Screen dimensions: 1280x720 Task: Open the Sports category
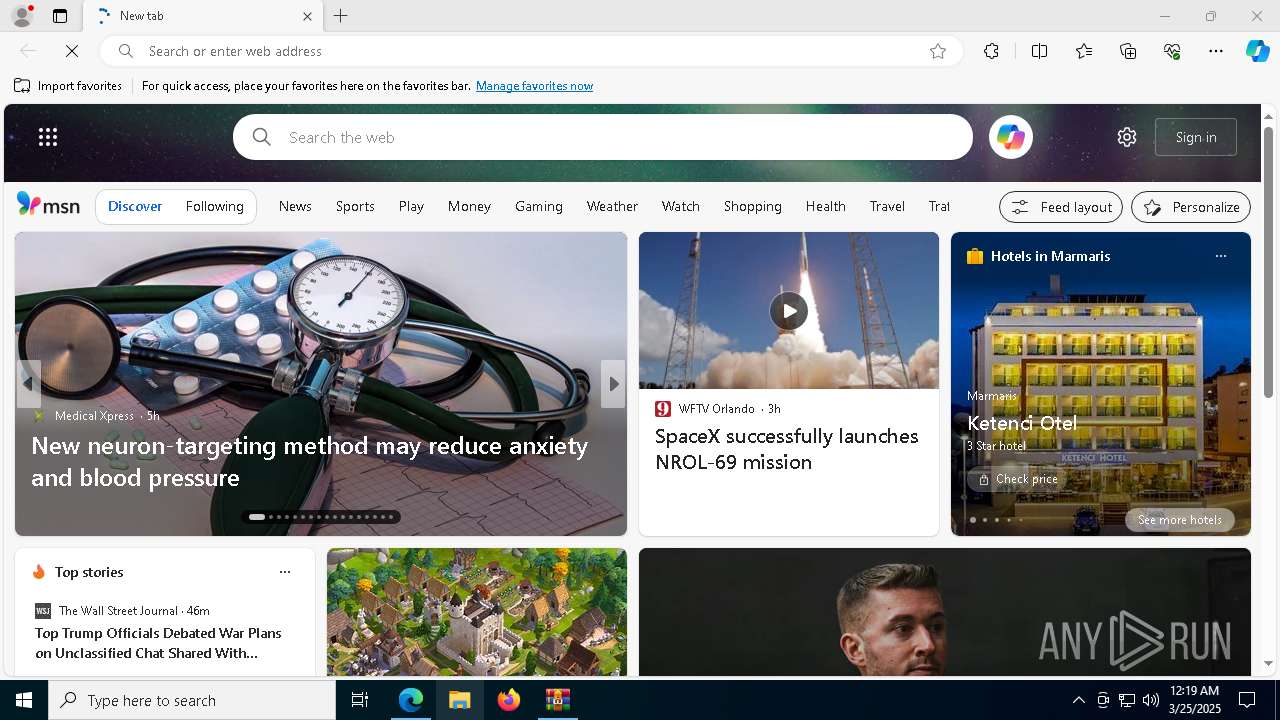(355, 206)
